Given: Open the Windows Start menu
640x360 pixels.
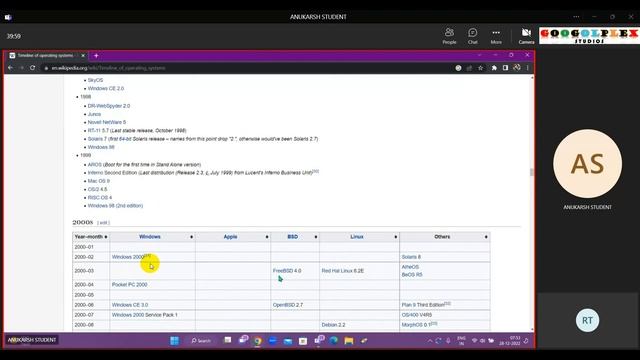Looking at the screenshot, I should tap(174, 340).
